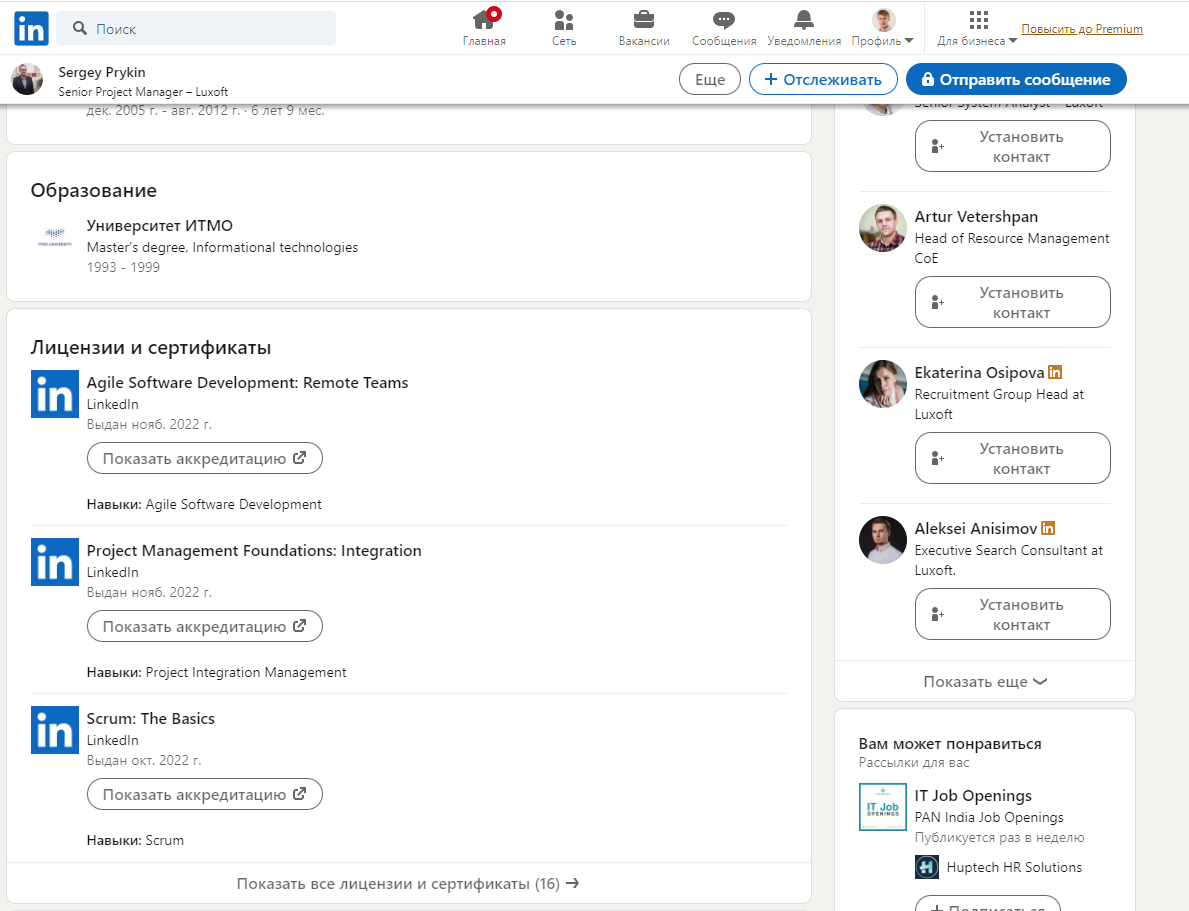The height and width of the screenshot is (911, 1189).
Task: Open Agile Software Development: Remote Teams title
Action: 247,382
